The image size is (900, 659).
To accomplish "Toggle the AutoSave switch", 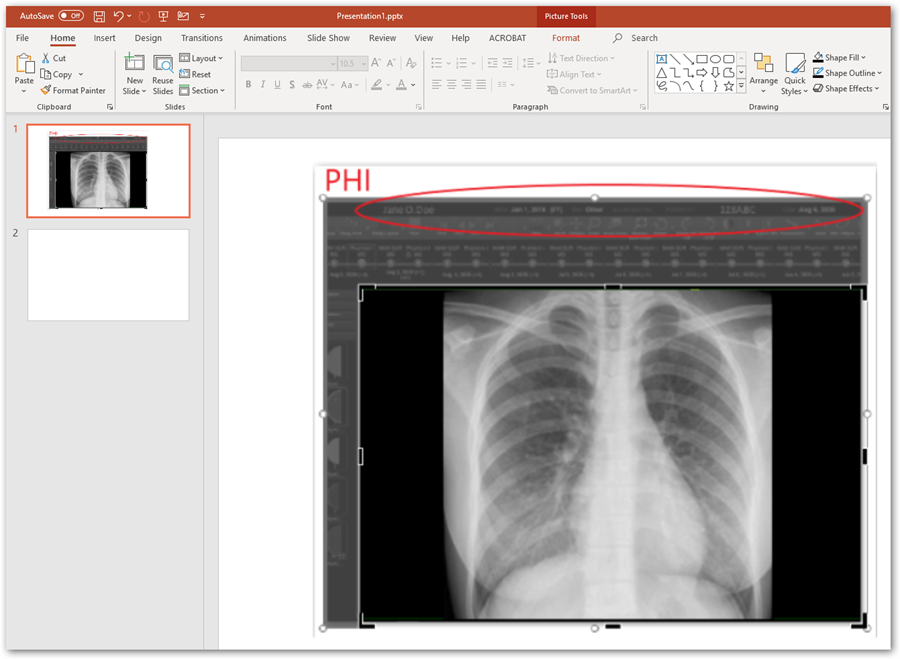I will [71, 16].
